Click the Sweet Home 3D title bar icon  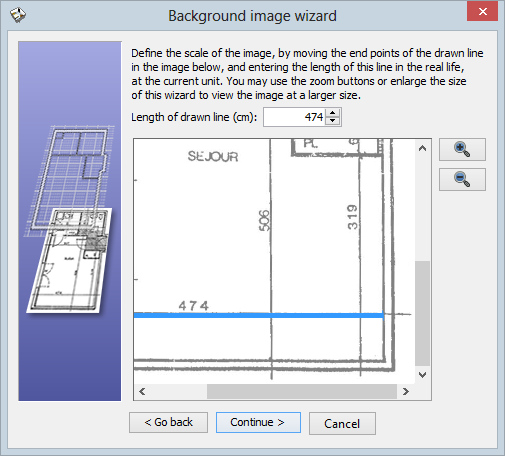point(17,15)
